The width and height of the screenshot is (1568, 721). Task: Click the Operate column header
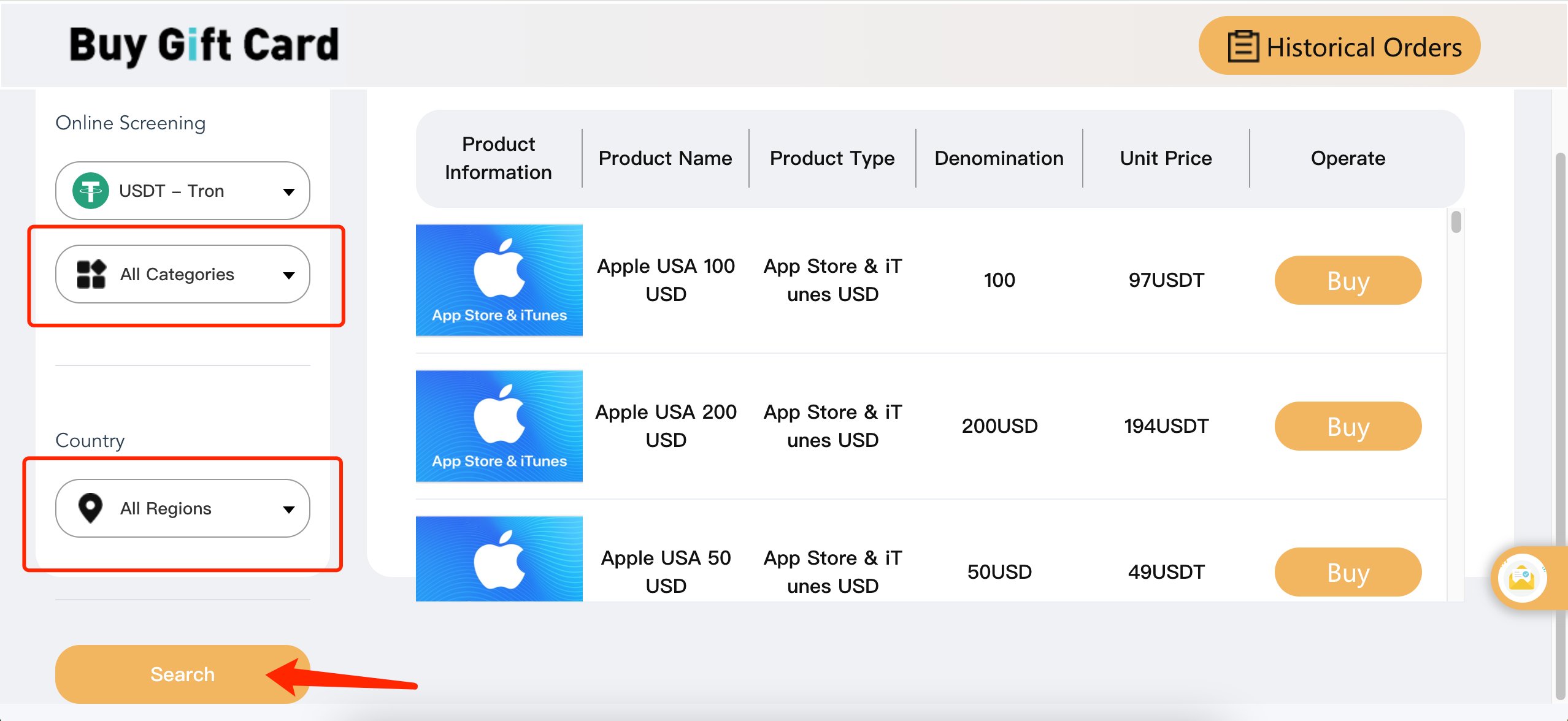(1348, 158)
